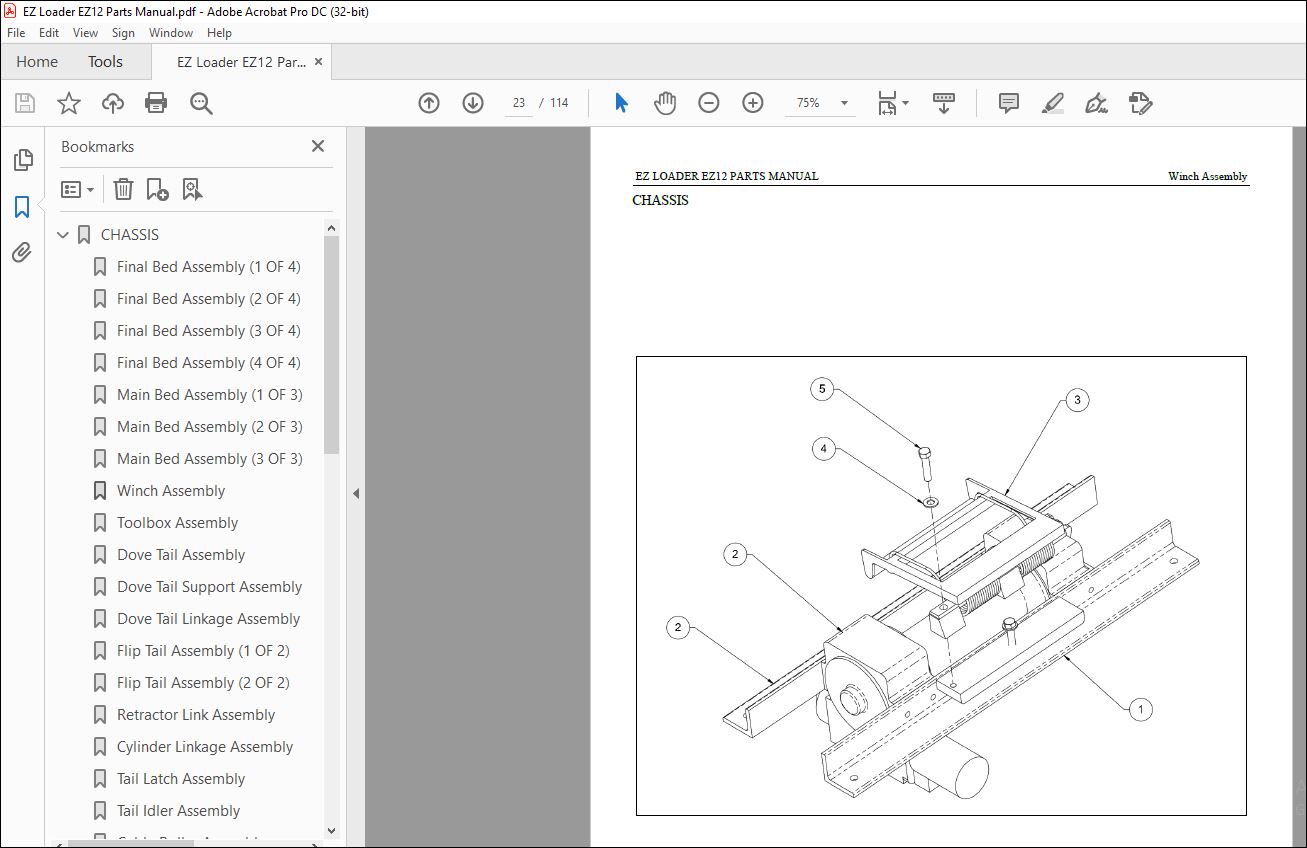Open Main Bed Assembly (2 OF 3) bookmark
This screenshot has height=848, width=1307.
click(x=209, y=427)
